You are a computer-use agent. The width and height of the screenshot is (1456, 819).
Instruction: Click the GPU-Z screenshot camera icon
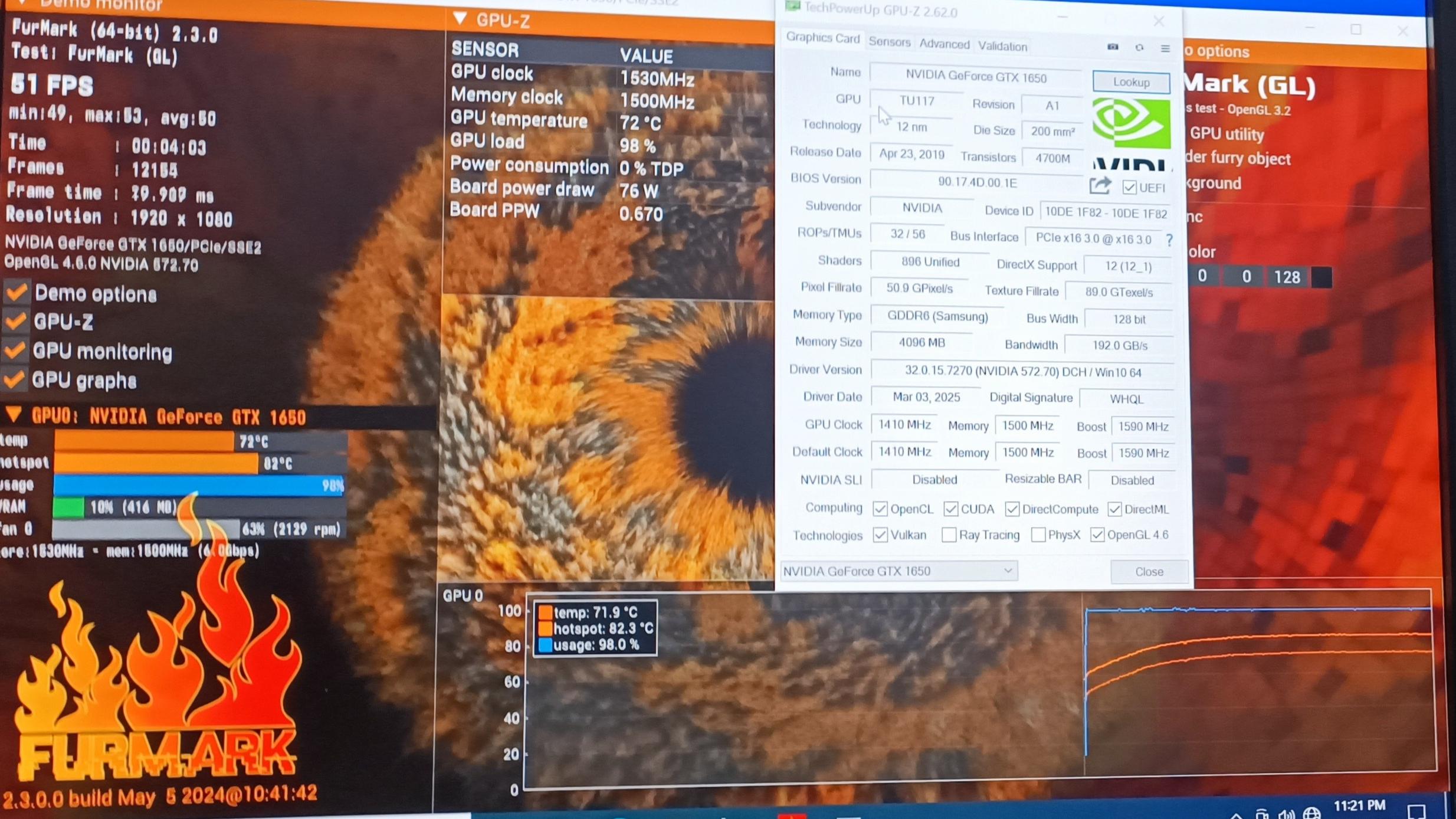[1113, 47]
